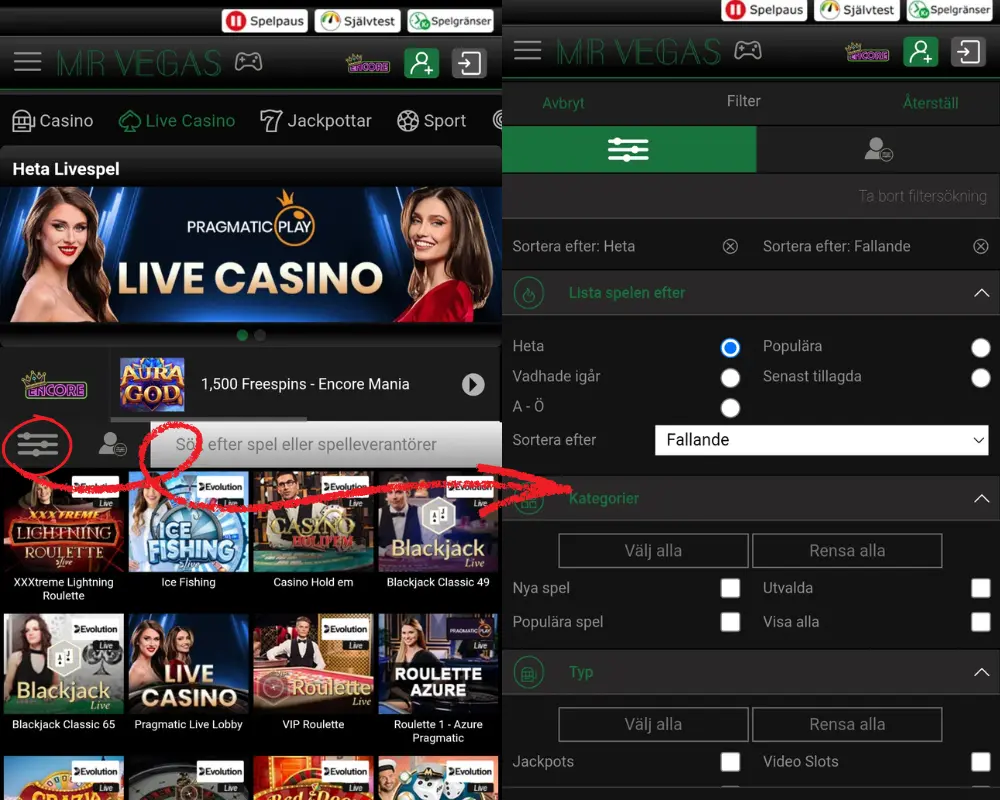
Task: Click Encore logo beside freespins promo
Action: pos(55,385)
